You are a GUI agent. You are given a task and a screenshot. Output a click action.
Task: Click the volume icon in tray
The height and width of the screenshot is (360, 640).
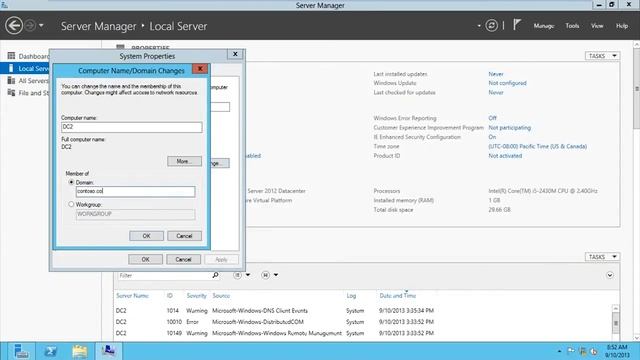(x=594, y=351)
